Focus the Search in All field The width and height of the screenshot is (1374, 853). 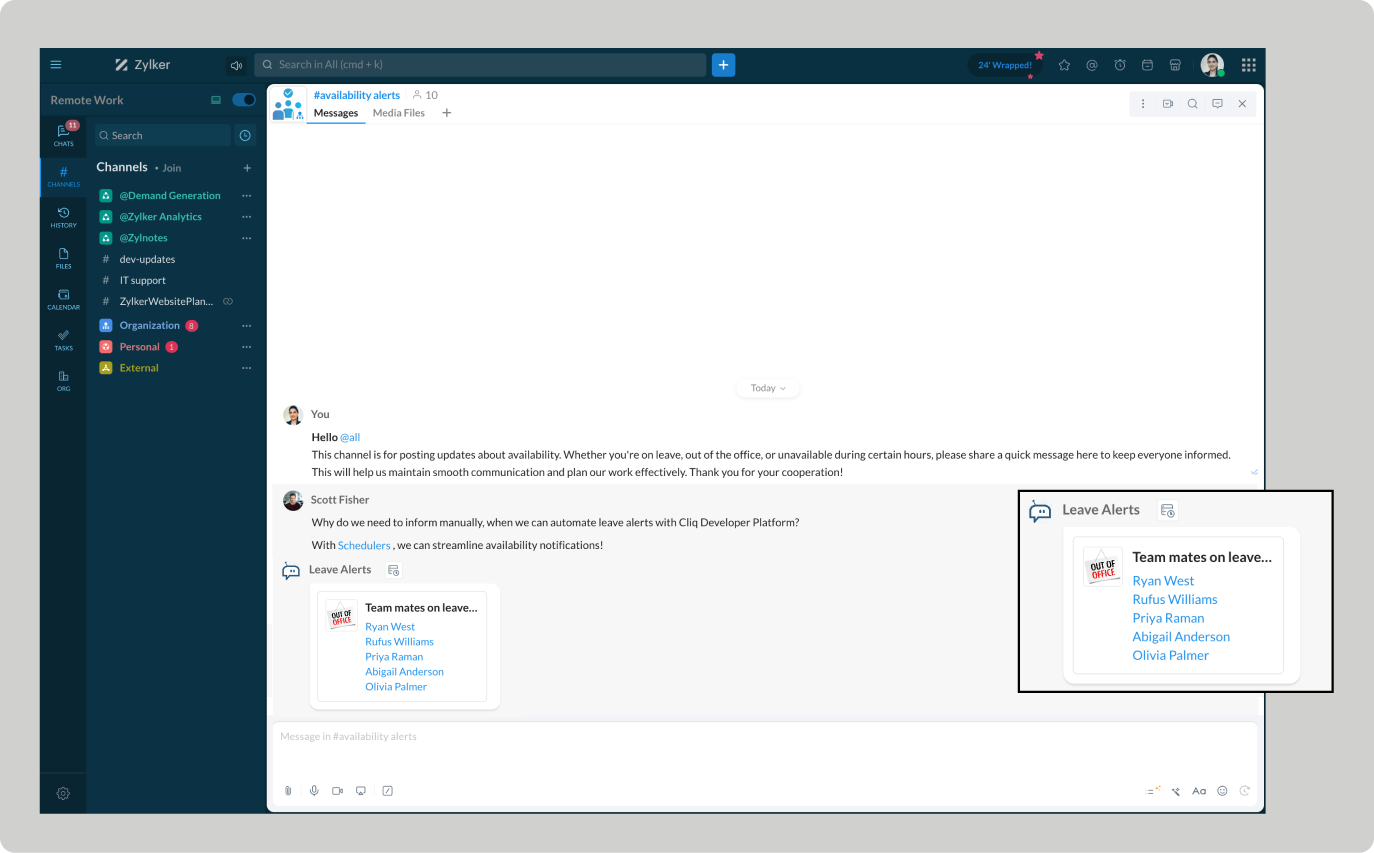point(480,65)
